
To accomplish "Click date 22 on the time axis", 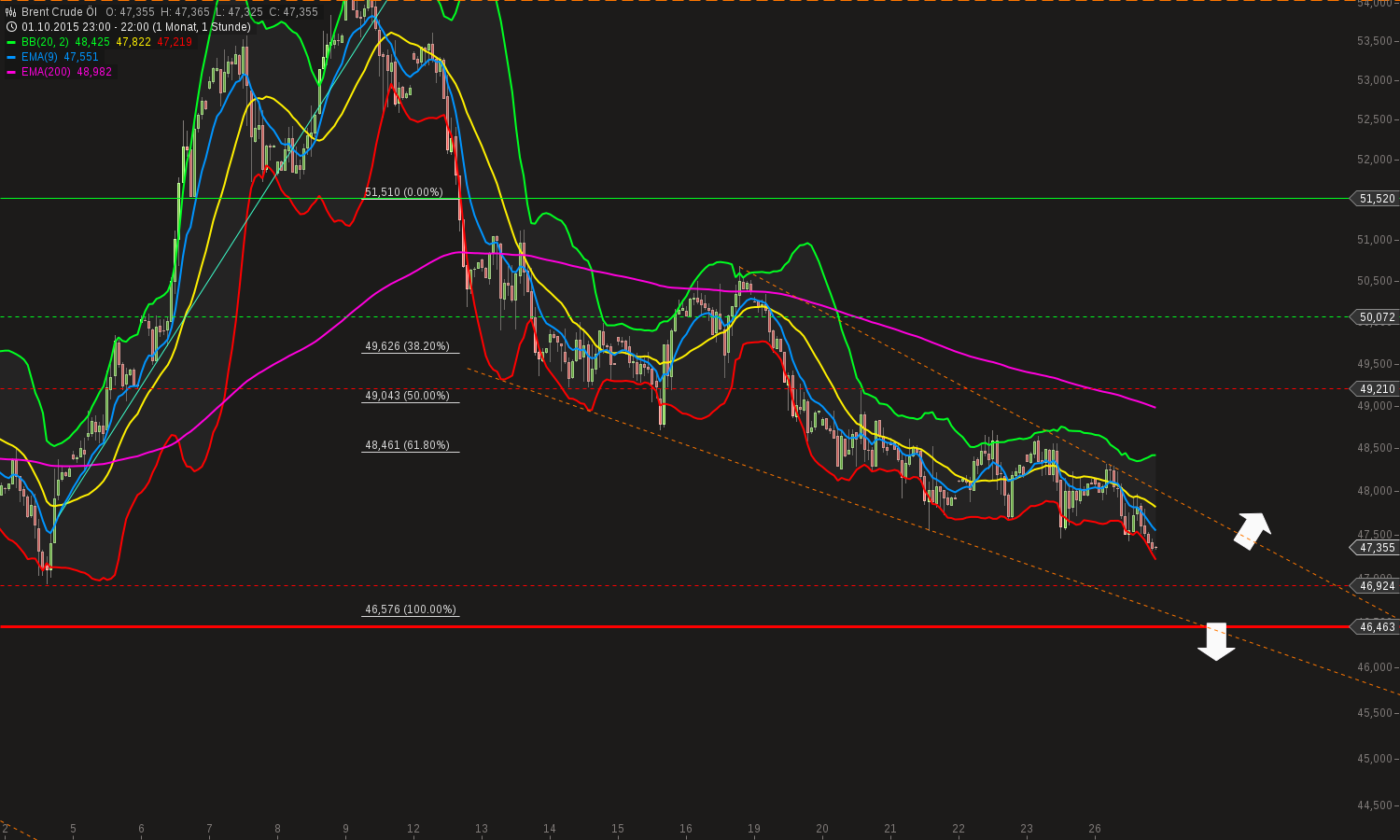I will click(959, 829).
